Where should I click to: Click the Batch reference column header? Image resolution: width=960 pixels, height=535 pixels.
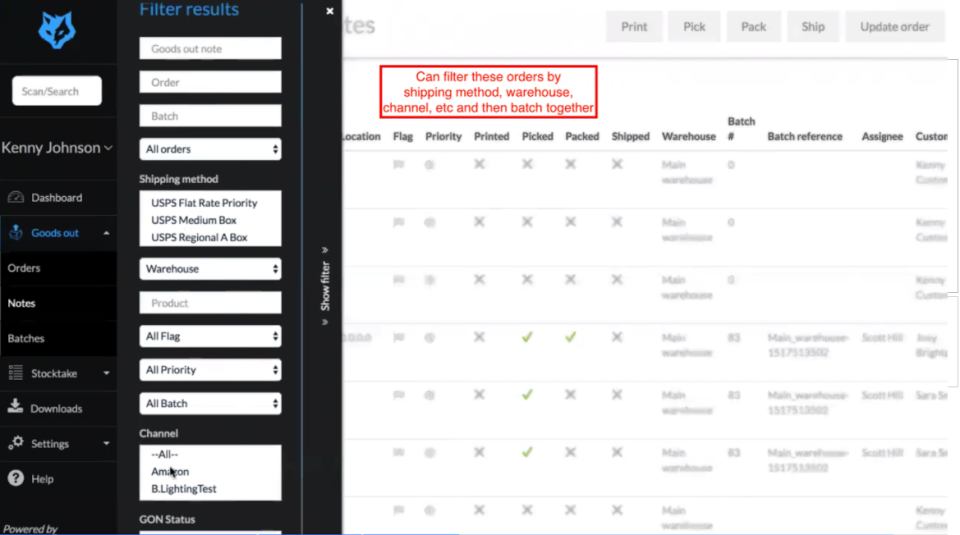pos(804,136)
